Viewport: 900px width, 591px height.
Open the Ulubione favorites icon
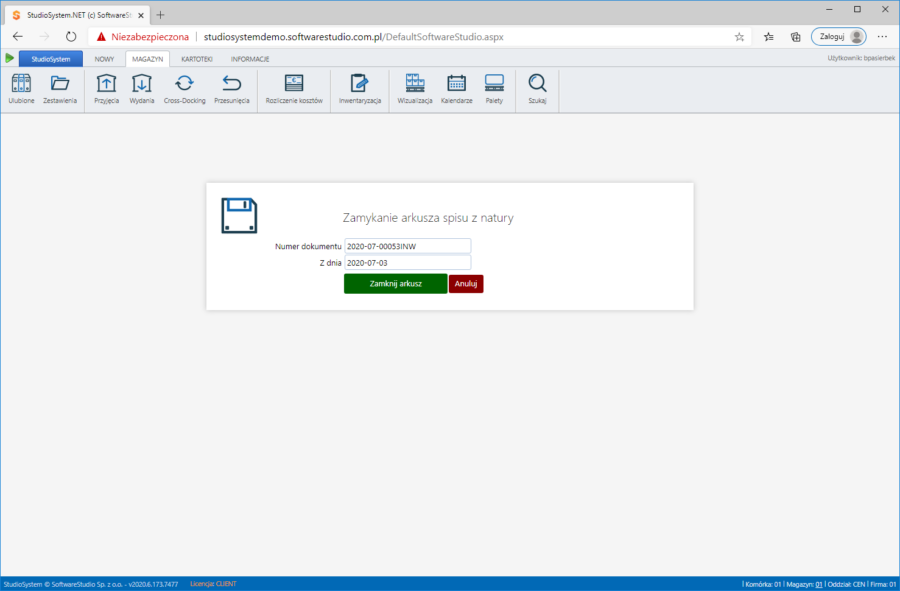pos(21,89)
